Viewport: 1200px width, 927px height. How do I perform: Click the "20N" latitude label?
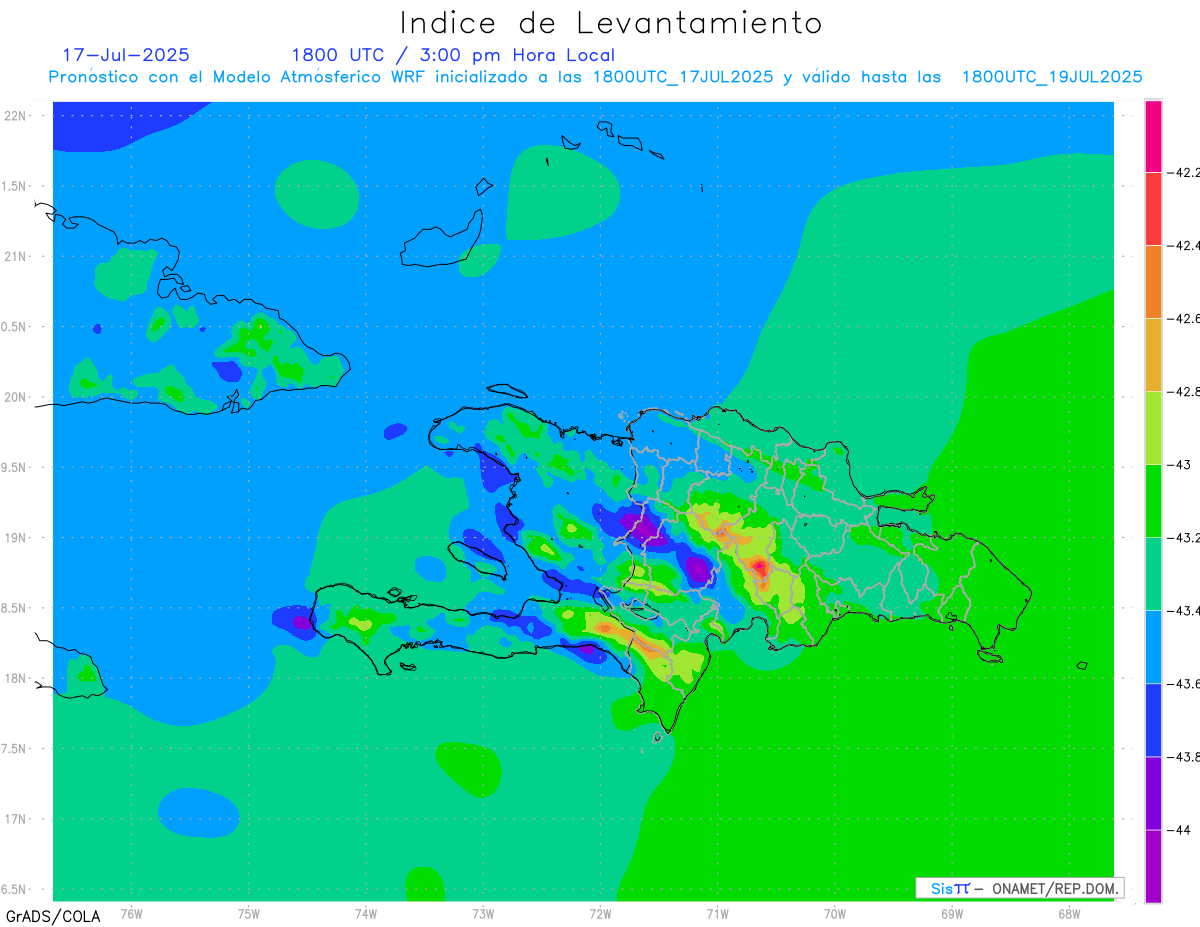[x=16, y=397]
